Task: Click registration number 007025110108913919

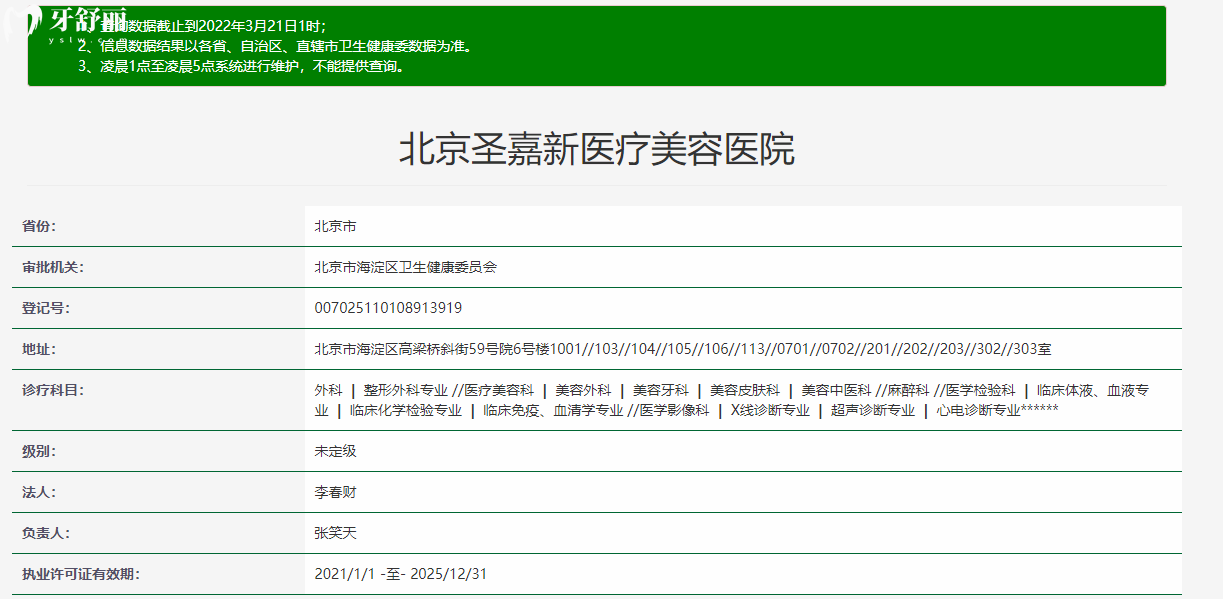Action: click(388, 308)
